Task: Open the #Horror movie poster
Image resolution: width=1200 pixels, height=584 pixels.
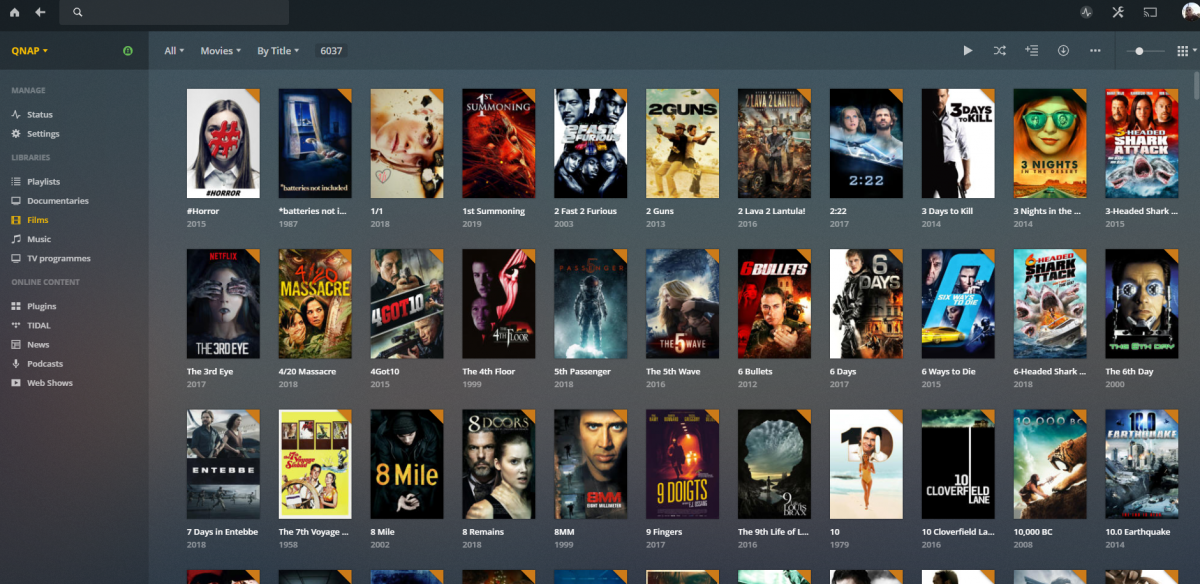Action: tap(223, 143)
